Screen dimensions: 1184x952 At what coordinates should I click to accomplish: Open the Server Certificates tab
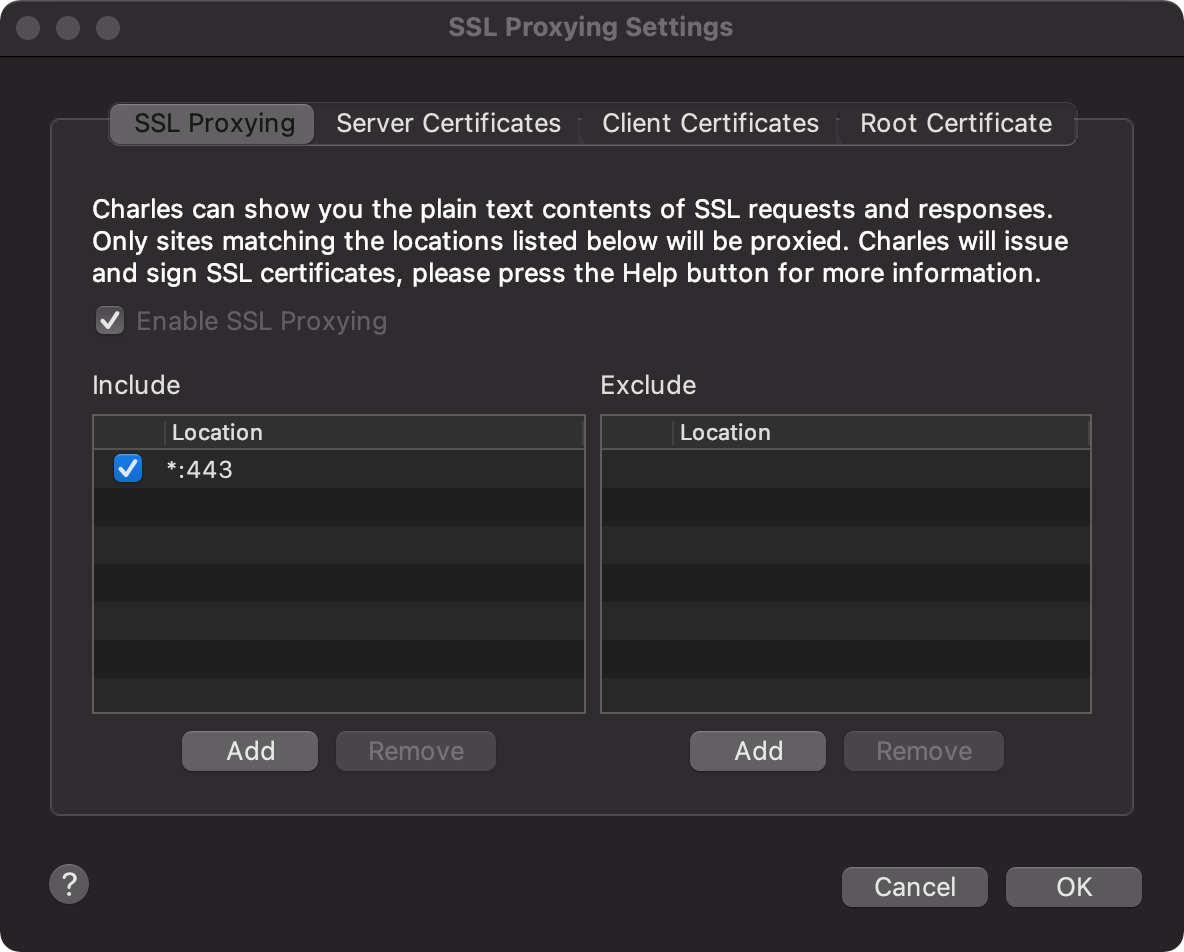pos(449,123)
